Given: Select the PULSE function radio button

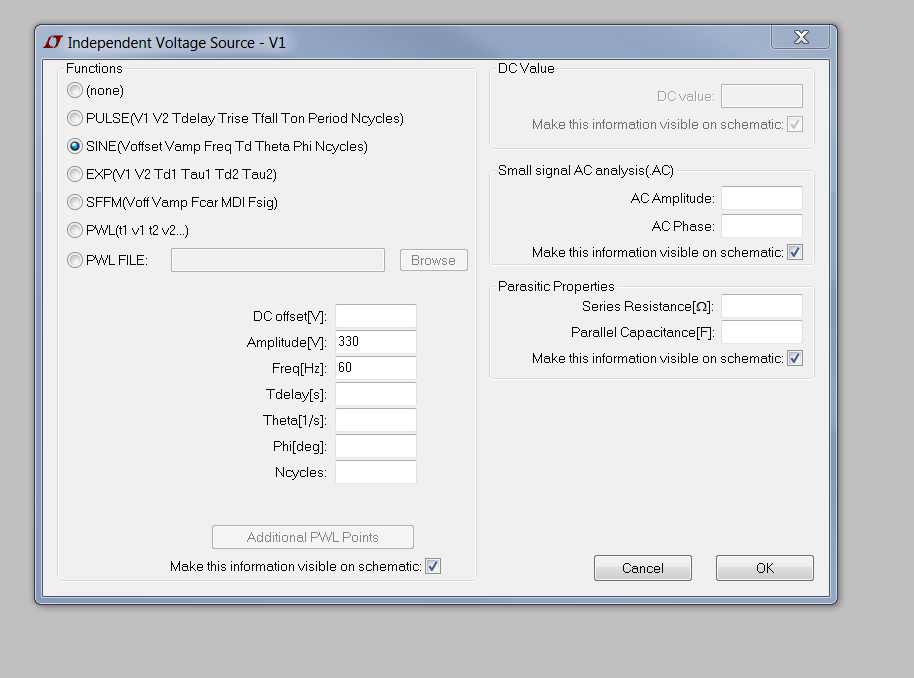Looking at the screenshot, I should tap(75, 118).
